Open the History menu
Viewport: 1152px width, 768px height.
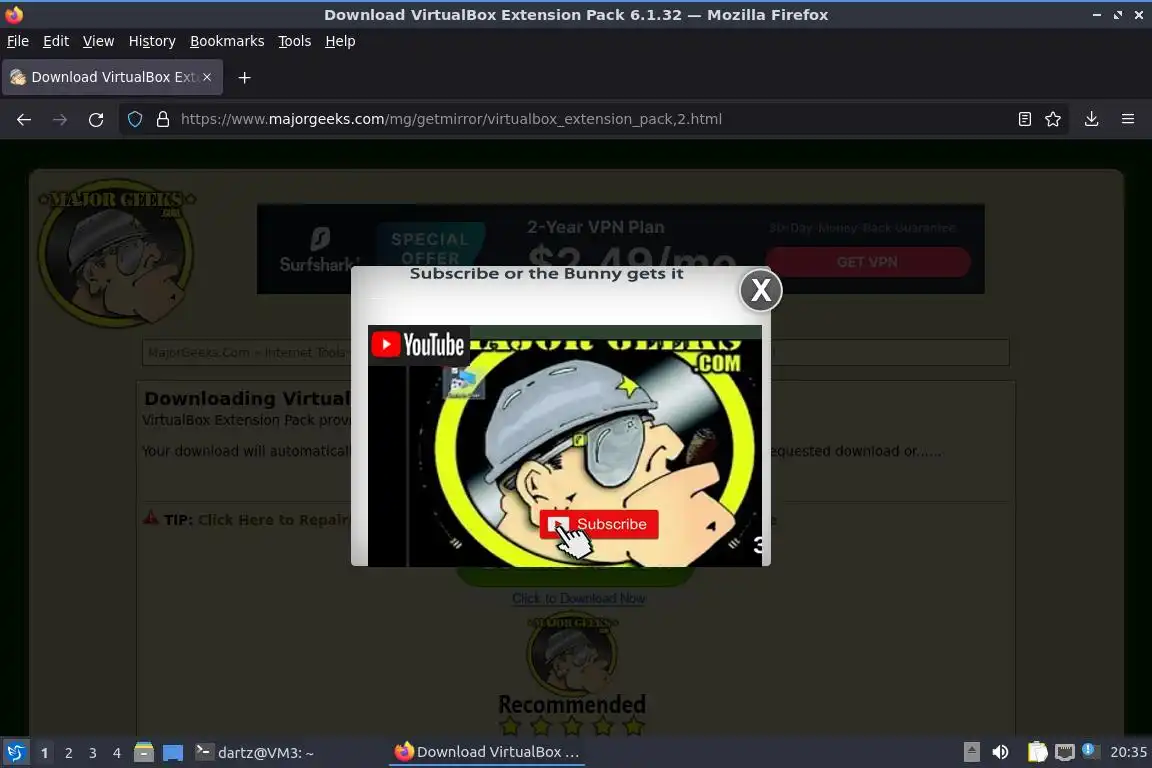[152, 41]
